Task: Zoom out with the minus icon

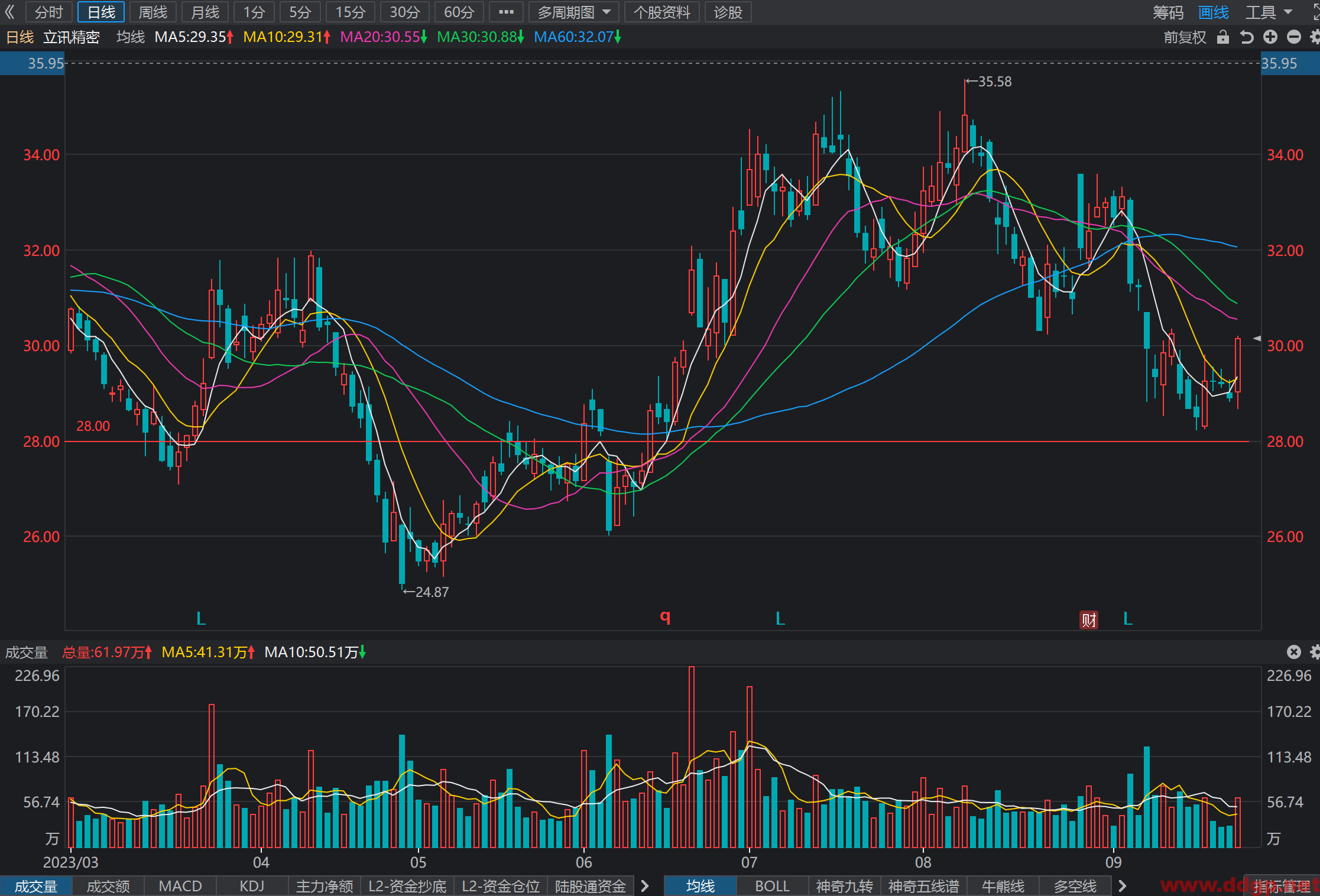Action: [x=1294, y=37]
